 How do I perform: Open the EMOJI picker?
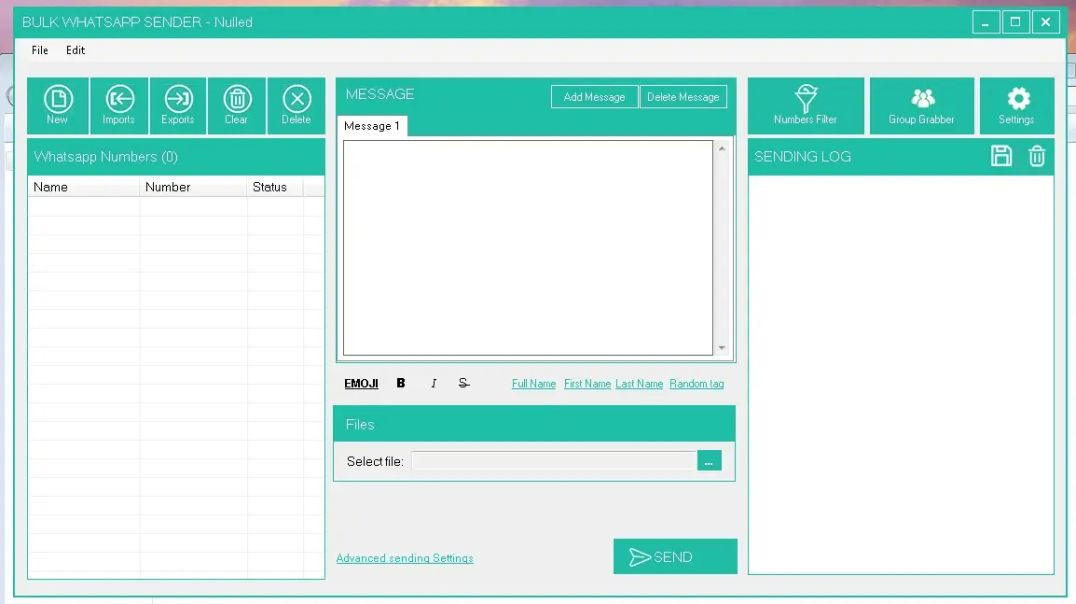[x=359, y=383]
